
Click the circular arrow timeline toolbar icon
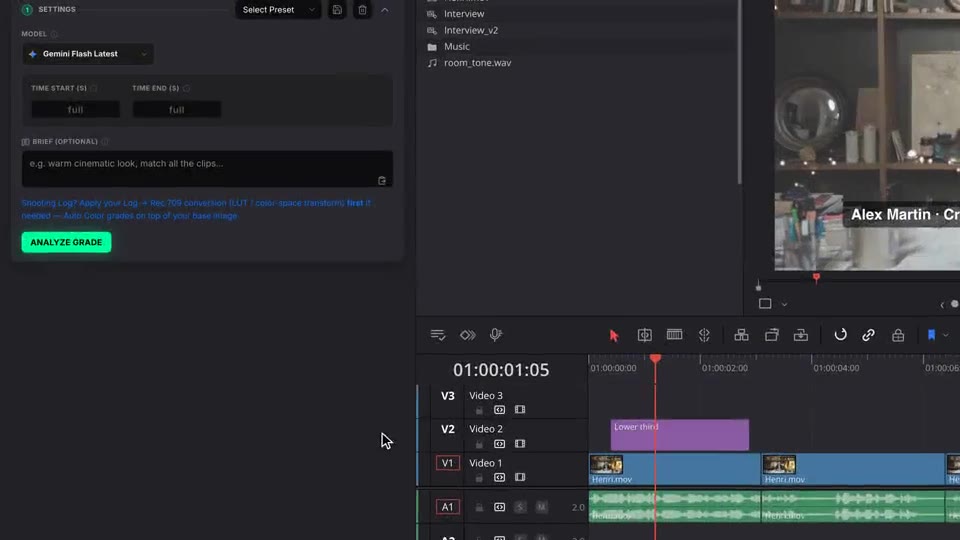click(x=841, y=334)
